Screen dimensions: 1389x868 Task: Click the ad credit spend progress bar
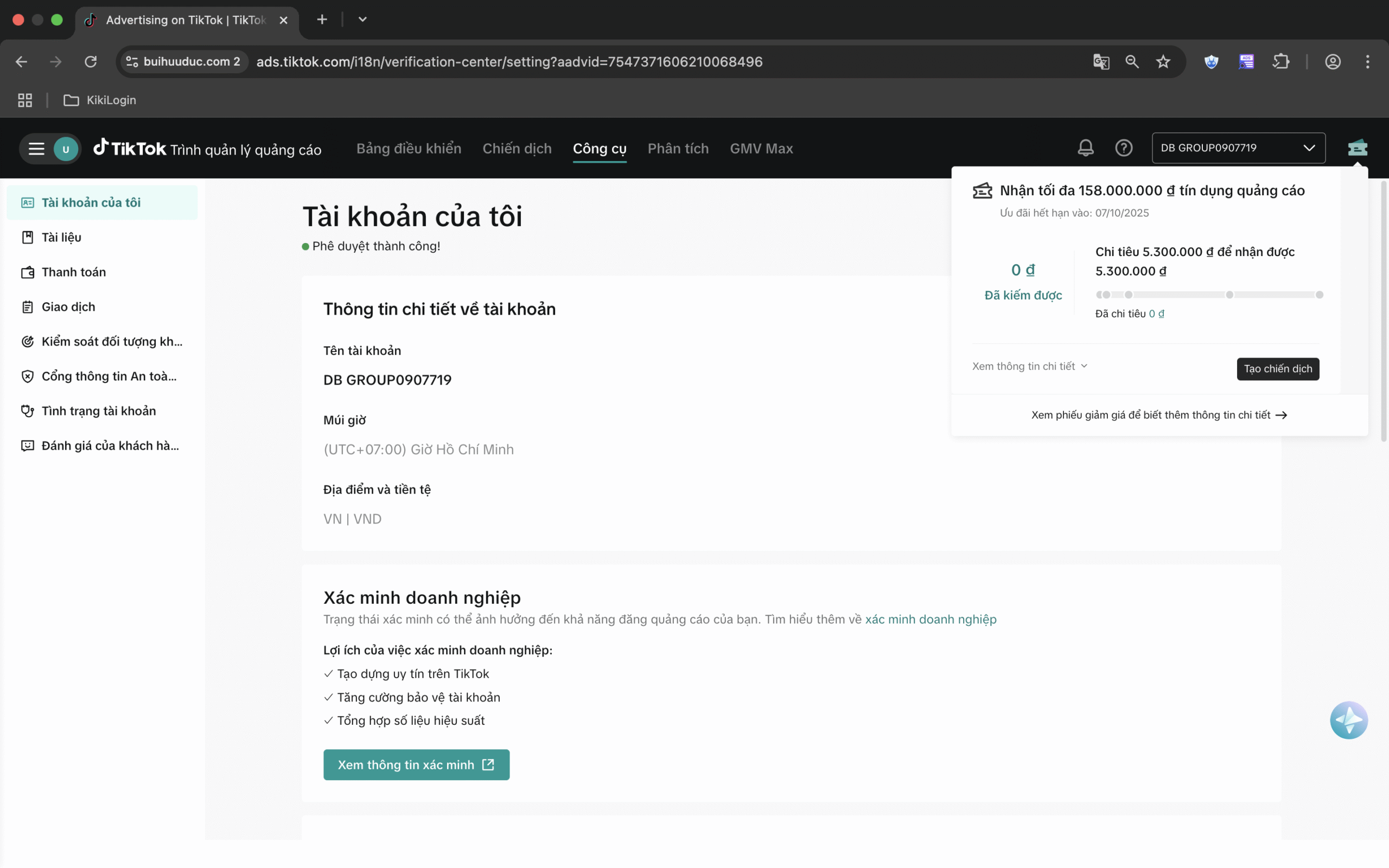(1208, 295)
